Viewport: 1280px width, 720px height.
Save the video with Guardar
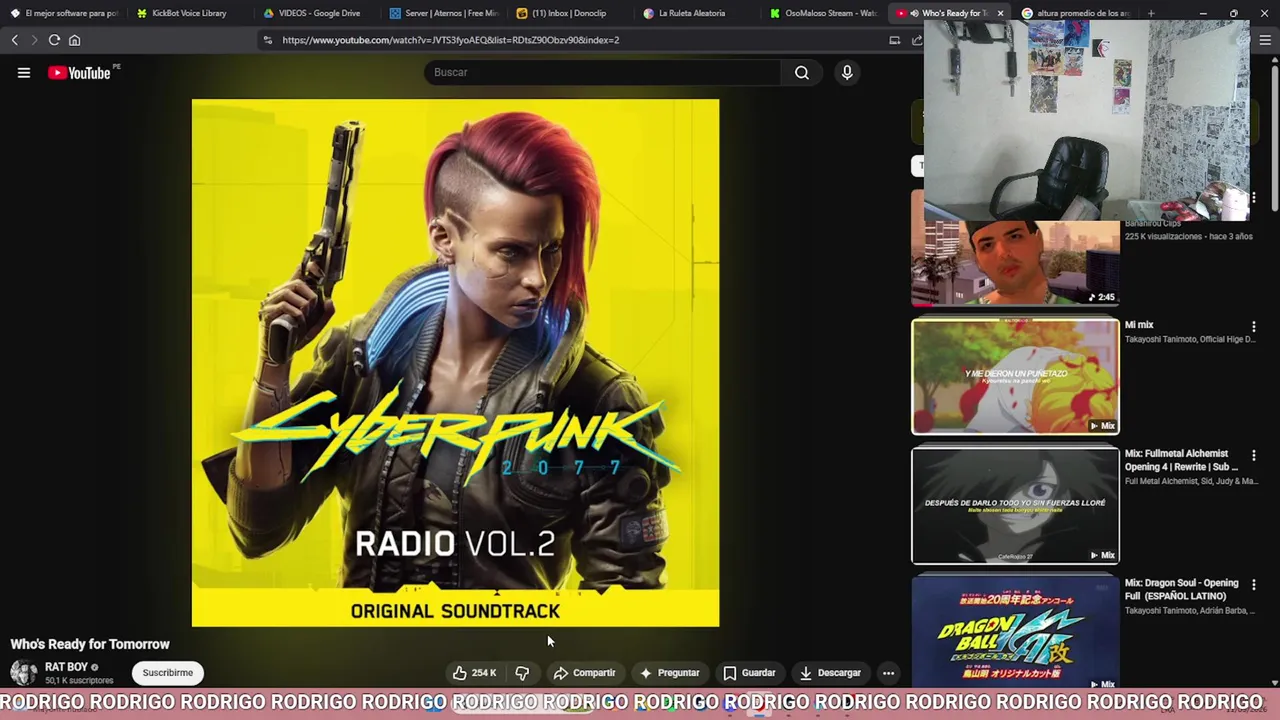[x=749, y=673]
